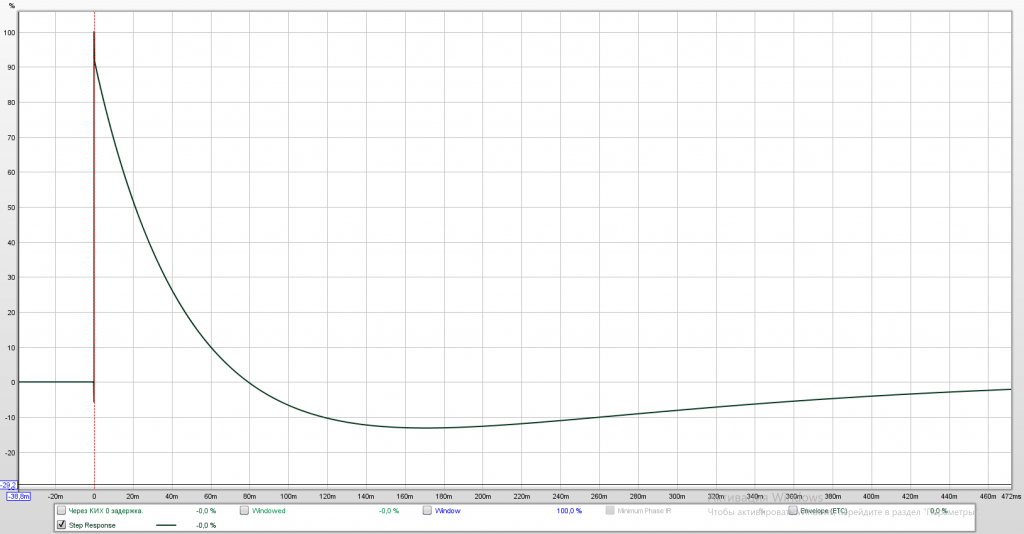This screenshot has width=1024, height=534.
Task: Click the Step Response line color sample
Action: (x=167, y=526)
